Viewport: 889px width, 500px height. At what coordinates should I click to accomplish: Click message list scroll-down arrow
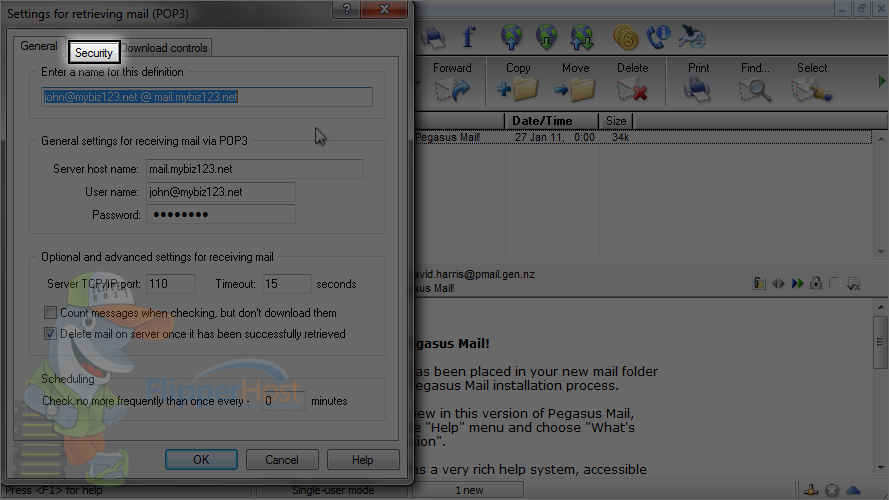coord(880,251)
